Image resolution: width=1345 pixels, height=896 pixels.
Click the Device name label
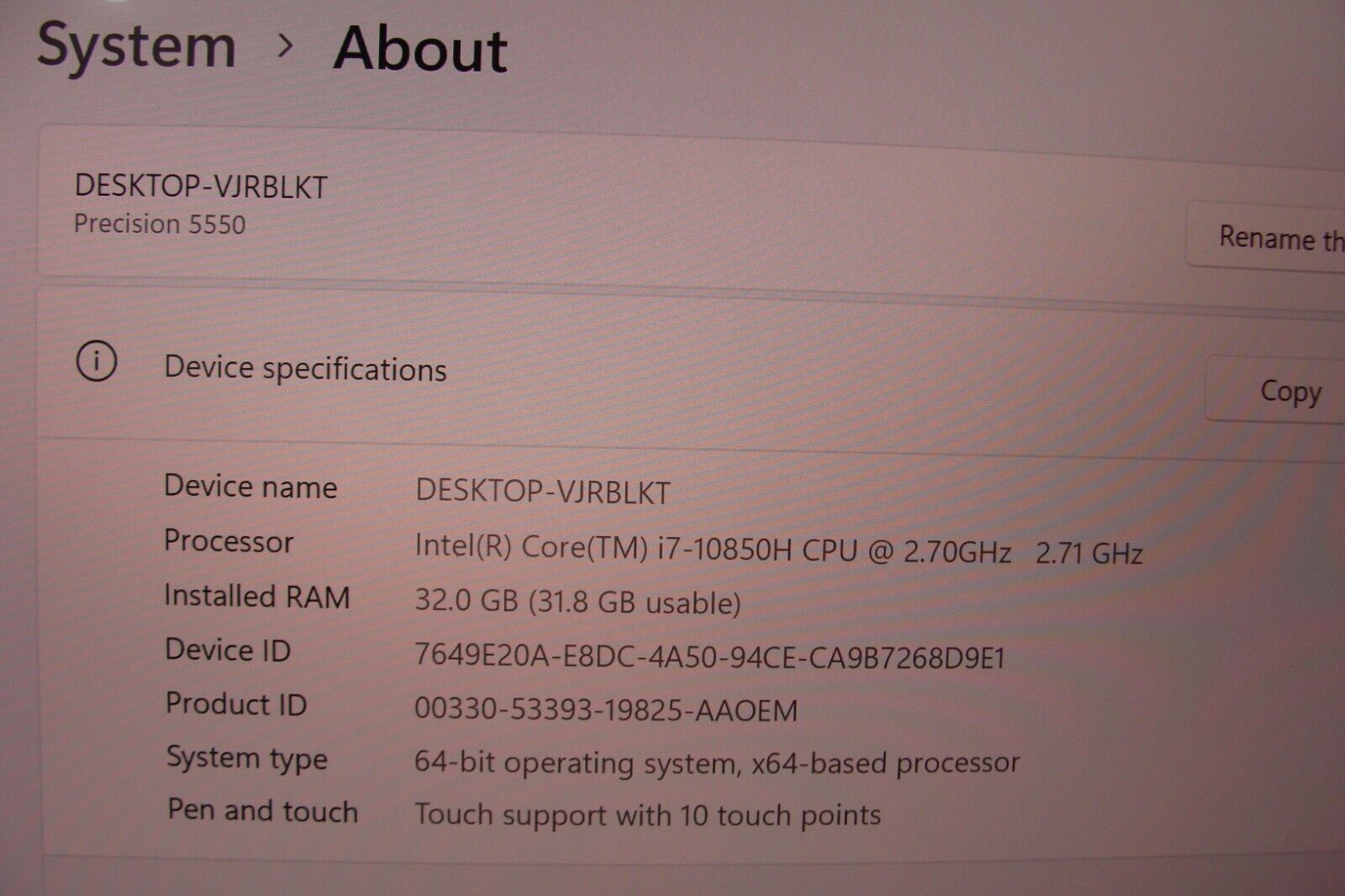pyautogui.click(x=251, y=488)
